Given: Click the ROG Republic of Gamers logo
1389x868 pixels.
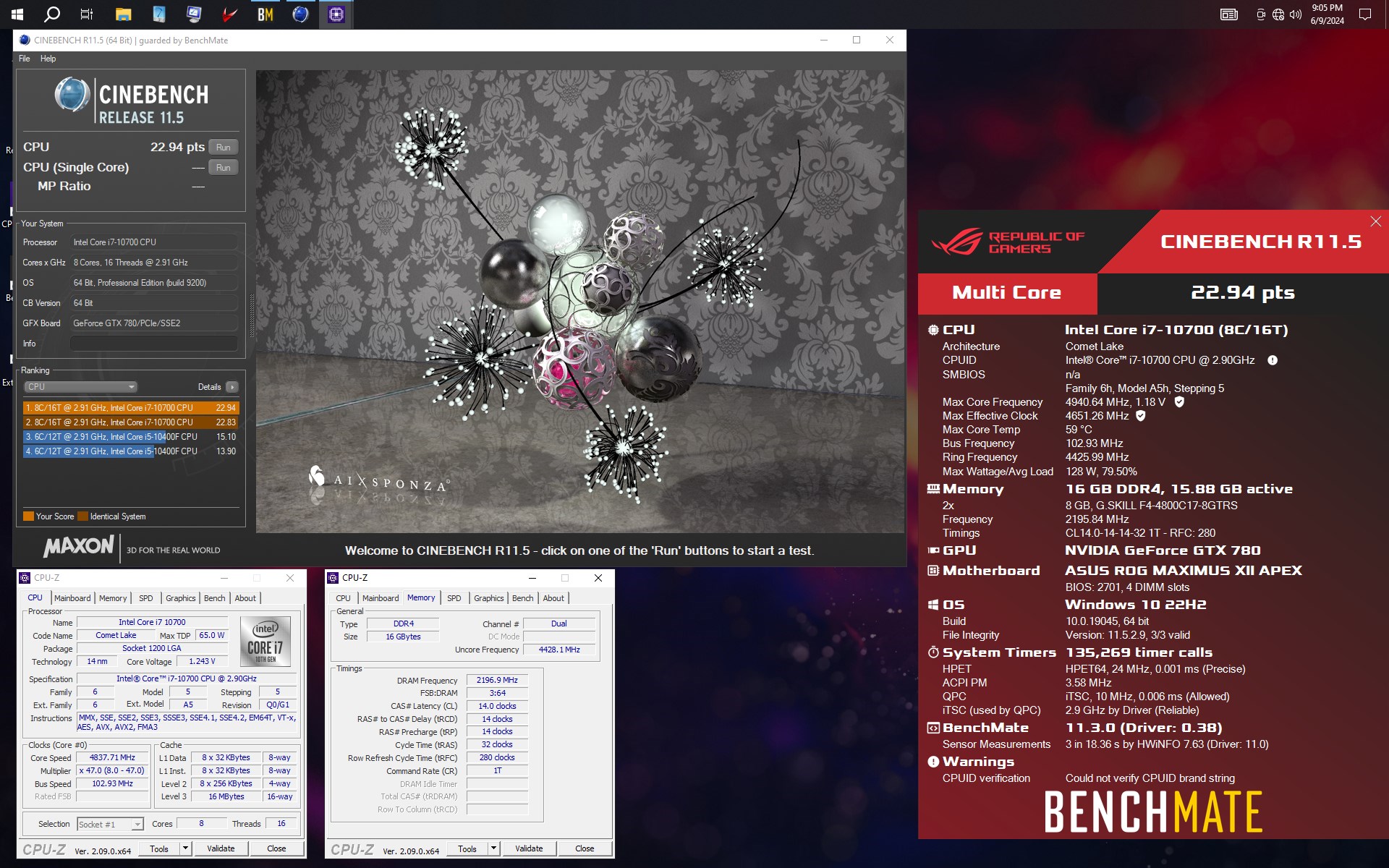Looking at the screenshot, I should tap(1007, 242).
